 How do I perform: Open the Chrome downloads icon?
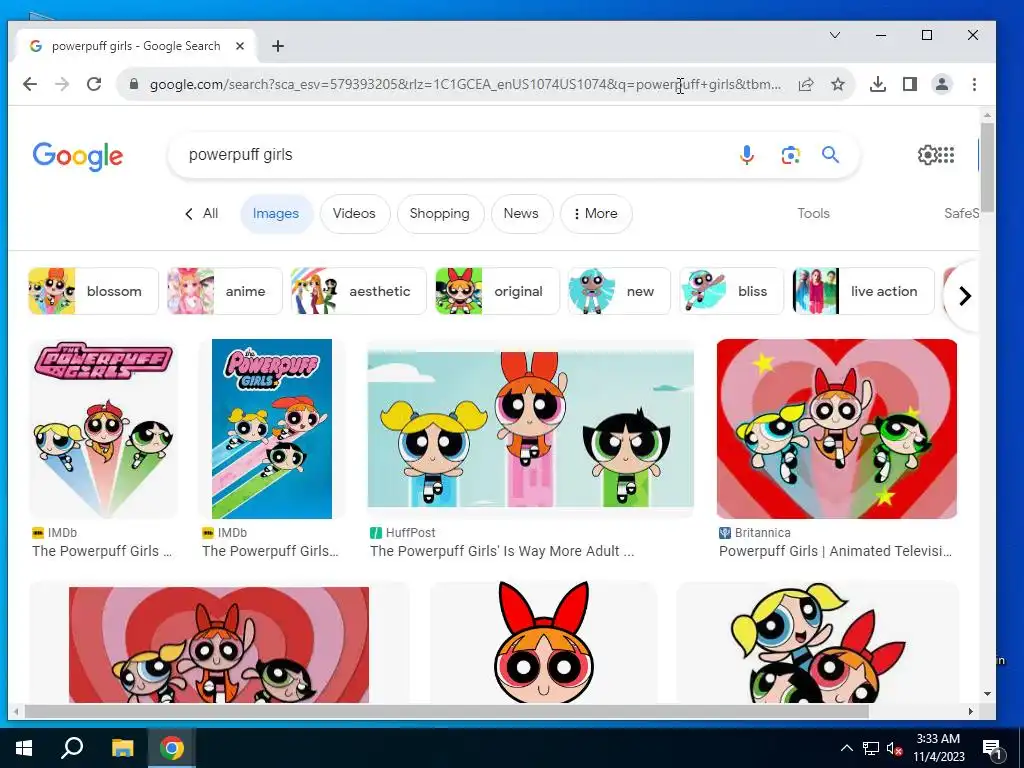point(878,84)
